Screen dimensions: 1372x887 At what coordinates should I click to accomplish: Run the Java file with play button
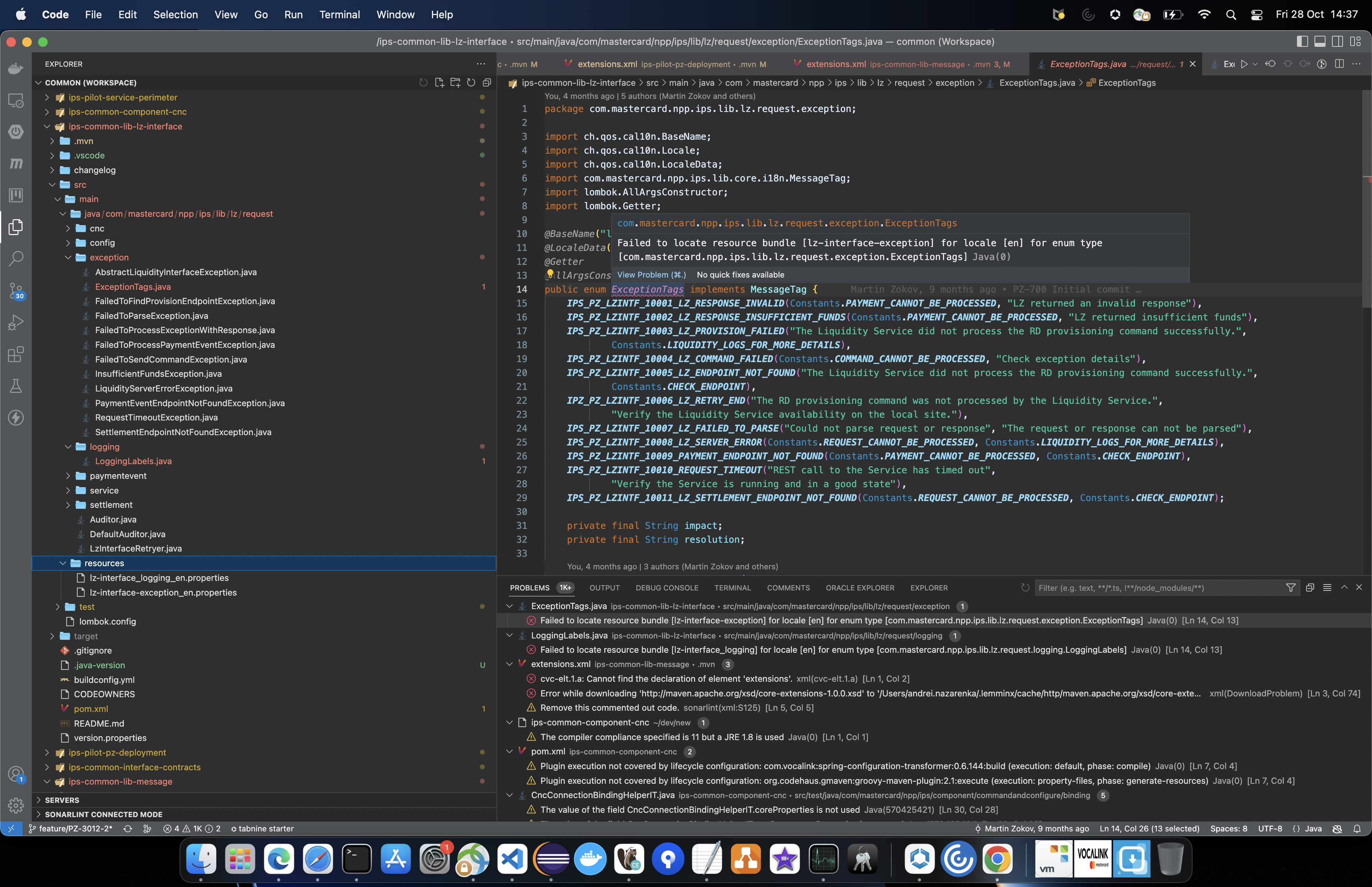pos(1244,64)
